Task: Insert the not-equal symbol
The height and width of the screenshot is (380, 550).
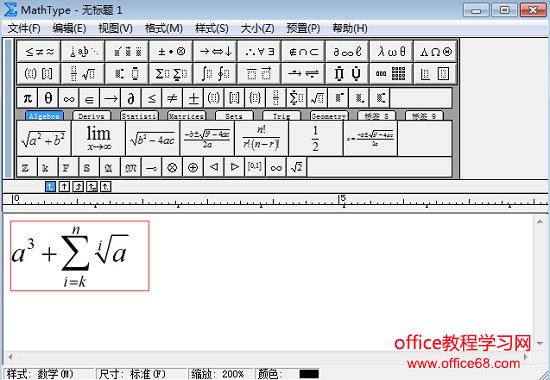Action: pos(172,98)
